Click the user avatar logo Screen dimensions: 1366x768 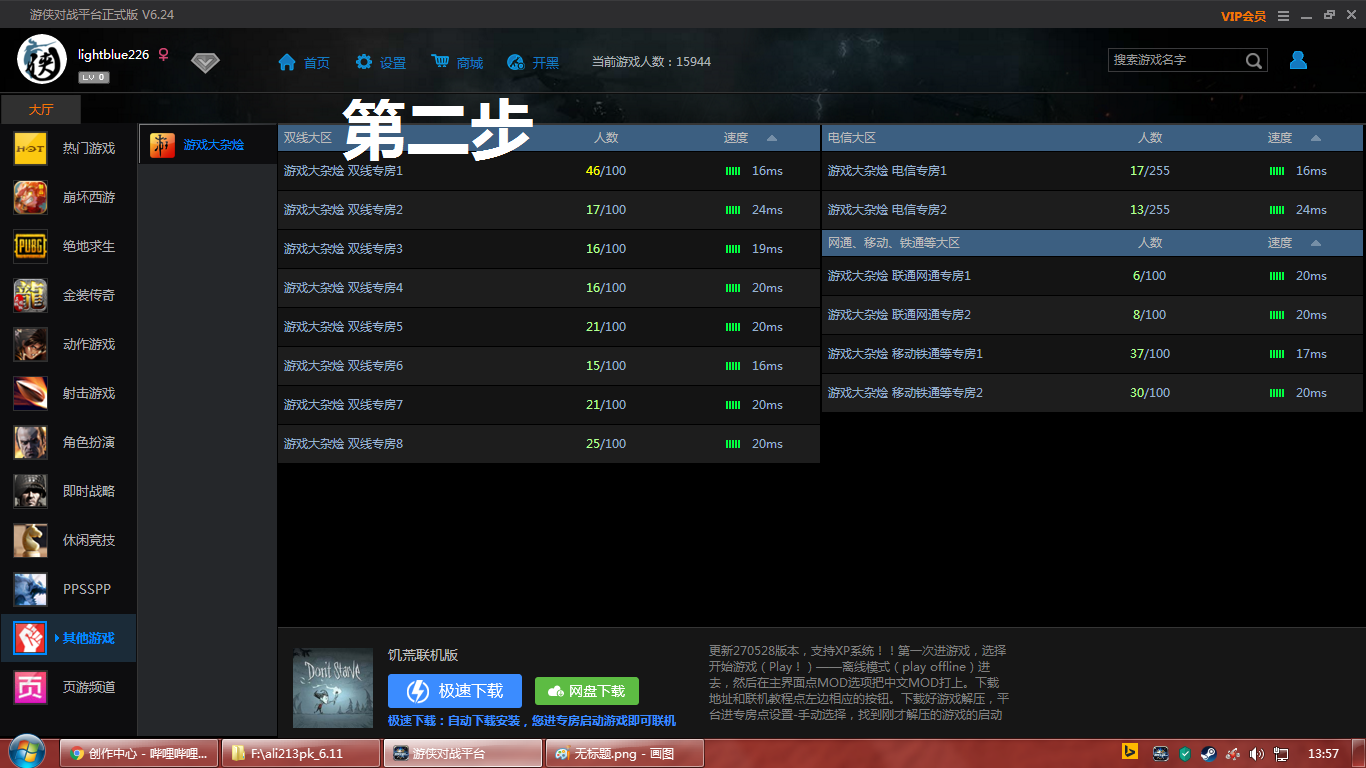coord(42,59)
